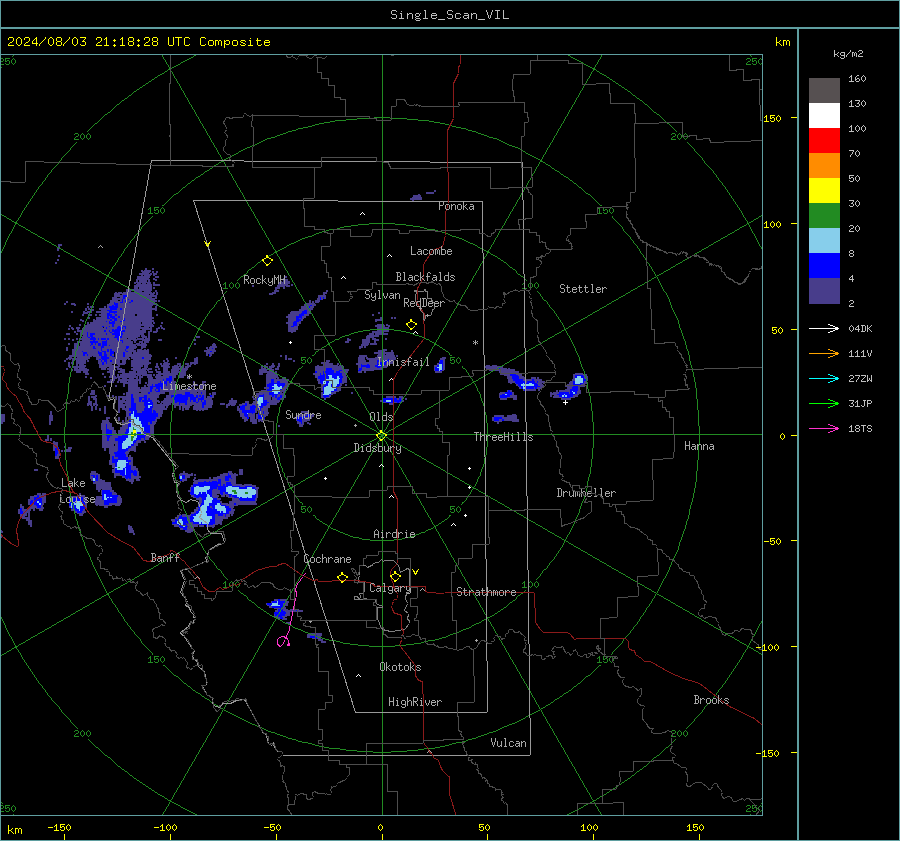The image size is (900, 841).
Task: Click the Calgary city label
Action: tap(390, 588)
